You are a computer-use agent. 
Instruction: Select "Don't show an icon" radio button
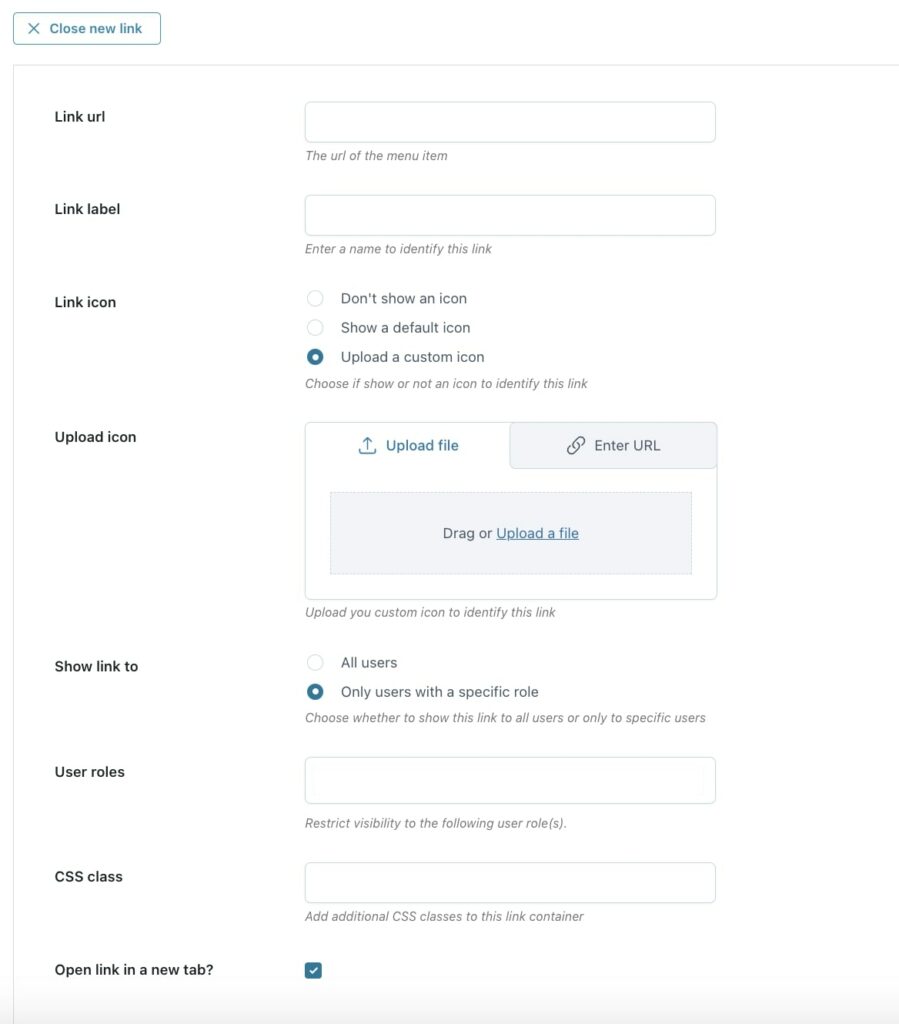[x=315, y=298]
